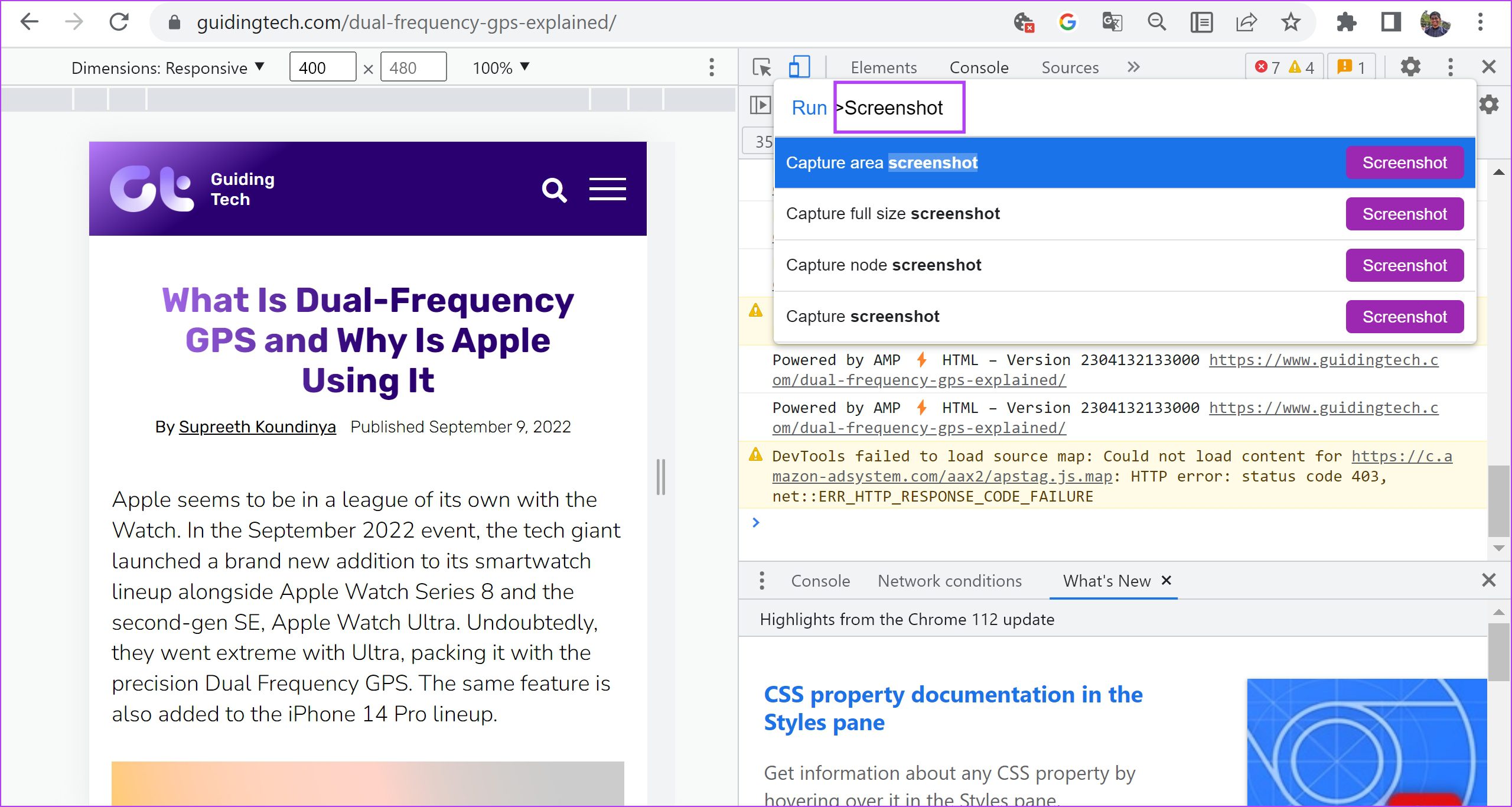Click the browser forward arrow

tap(74, 22)
